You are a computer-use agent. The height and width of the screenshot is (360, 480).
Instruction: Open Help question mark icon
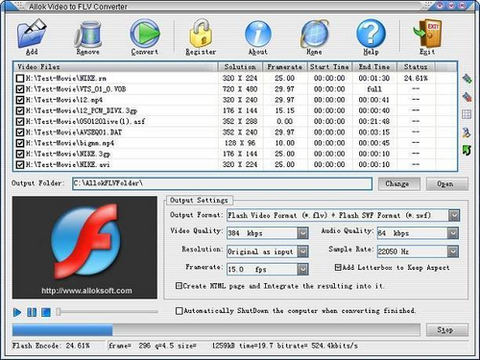[371, 33]
